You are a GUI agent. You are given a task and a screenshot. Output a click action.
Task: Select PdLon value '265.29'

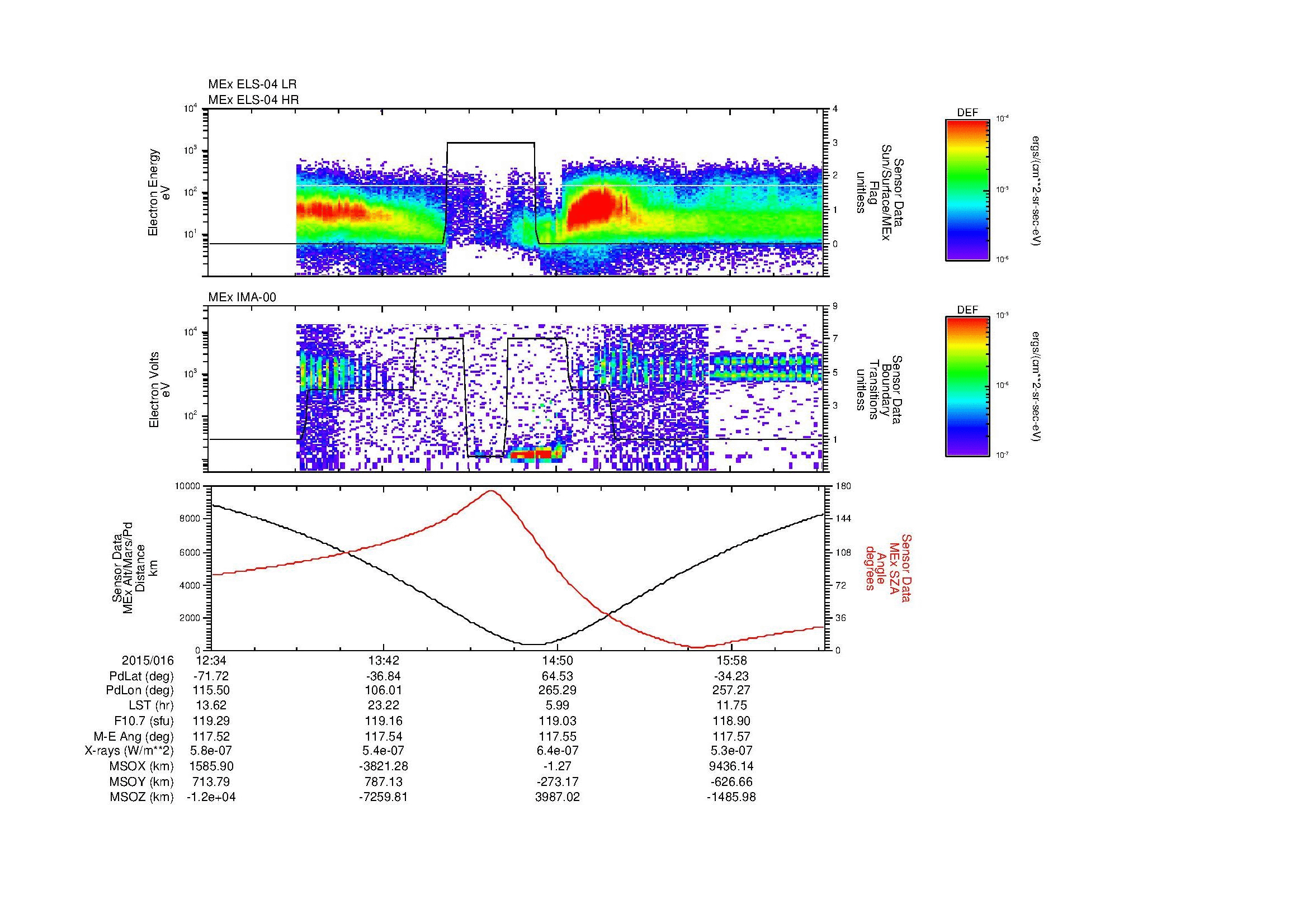[x=557, y=690]
